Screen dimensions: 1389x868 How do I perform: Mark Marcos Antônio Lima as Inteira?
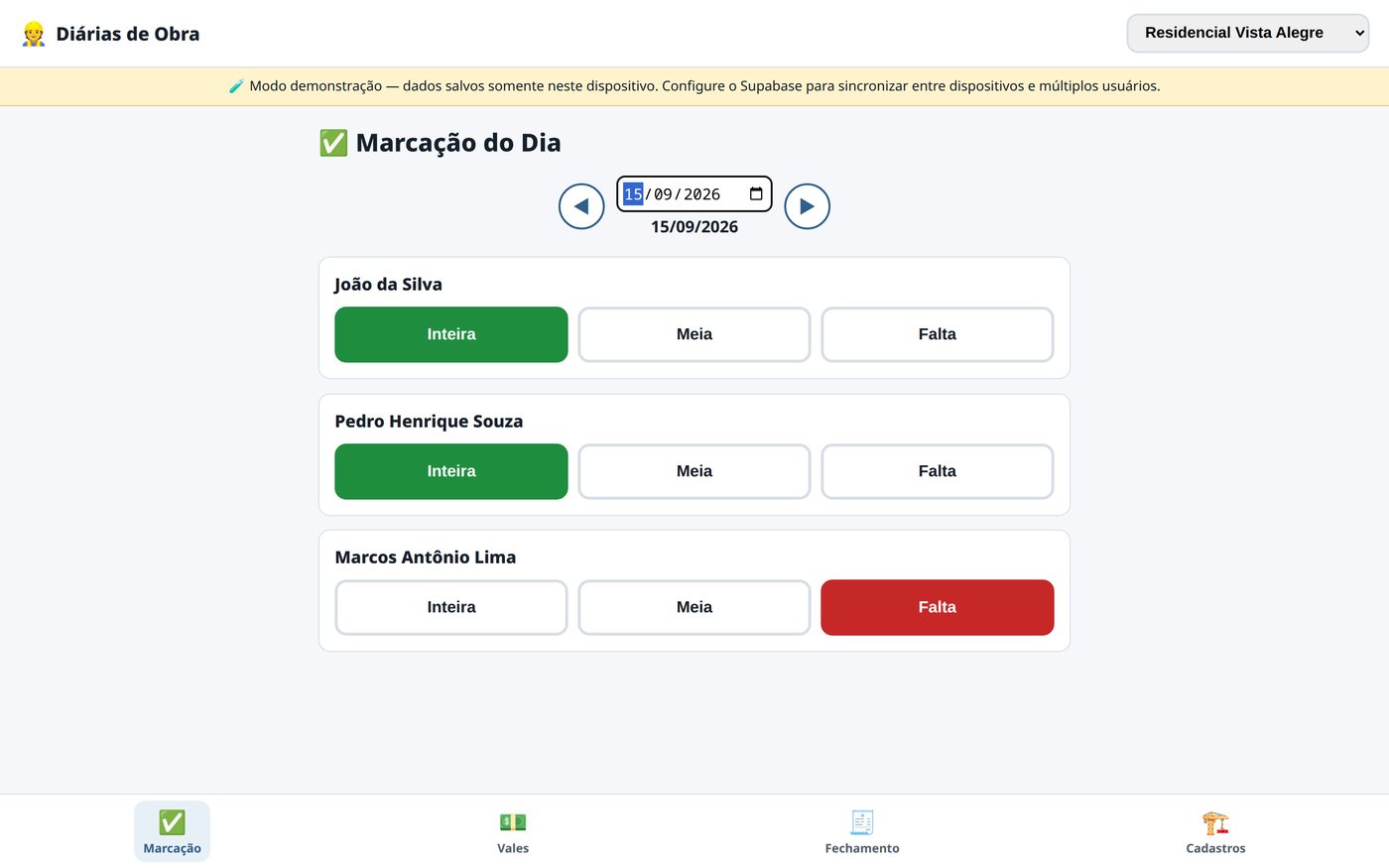pos(451,607)
